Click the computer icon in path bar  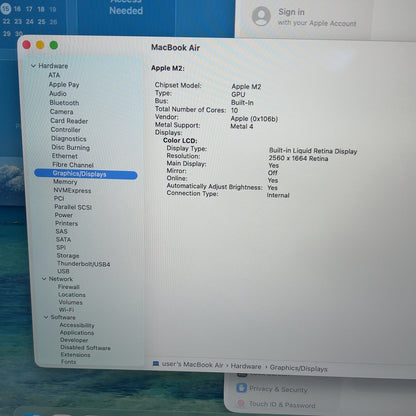coord(156,363)
